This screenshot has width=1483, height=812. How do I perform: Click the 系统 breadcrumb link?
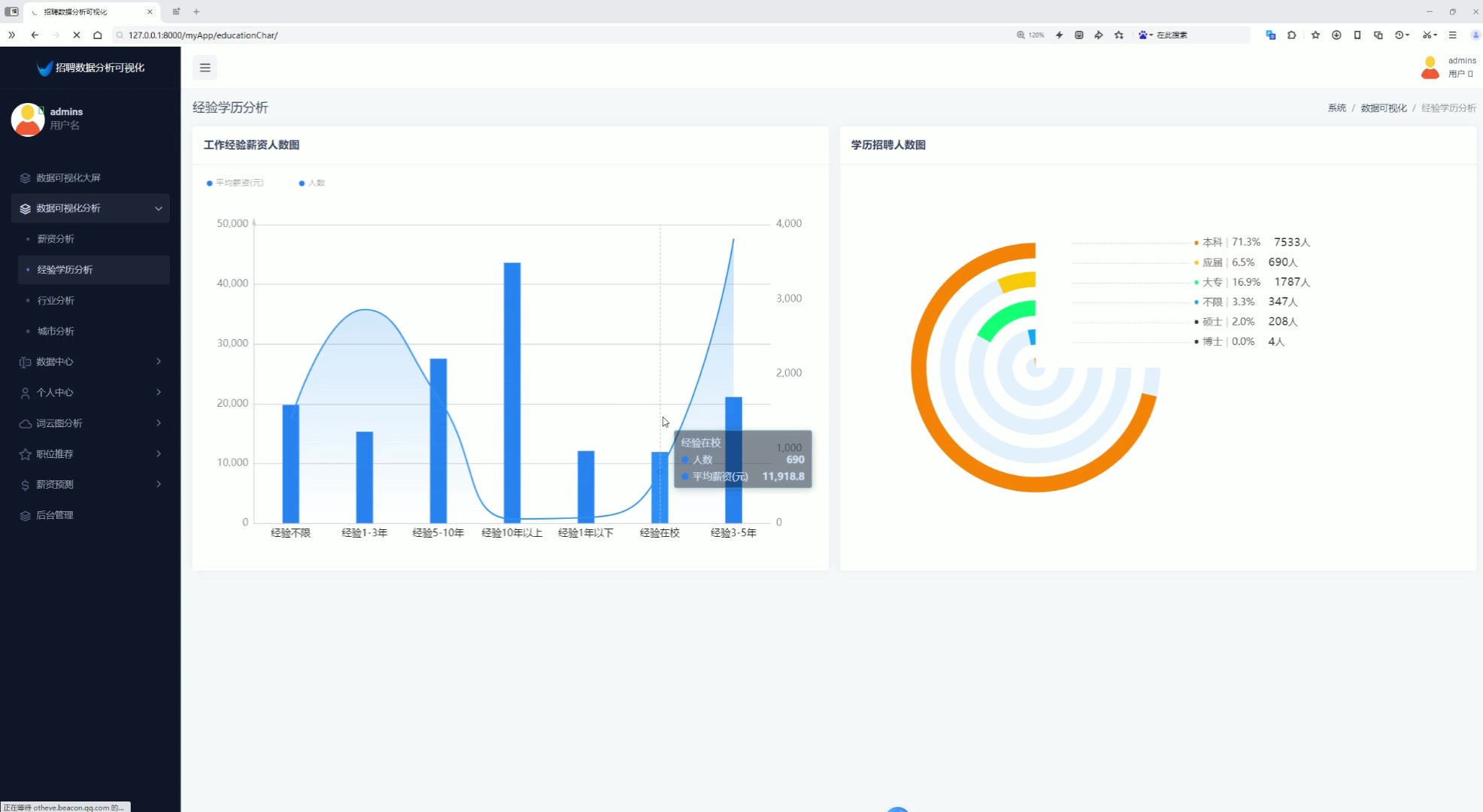(1336, 108)
